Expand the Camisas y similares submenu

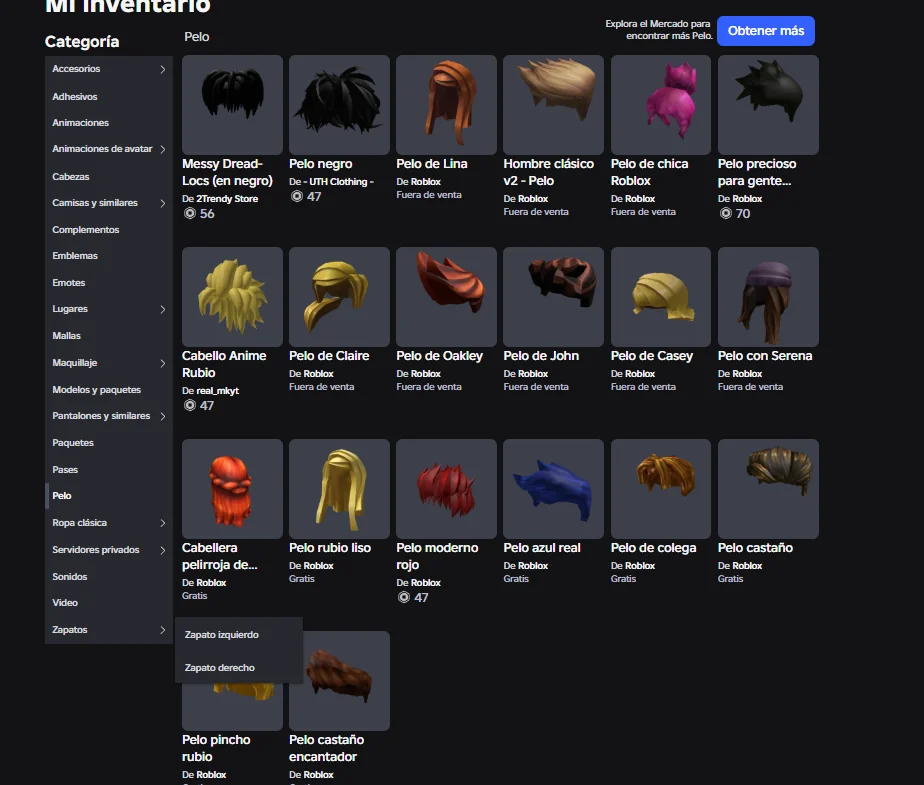(x=163, y=203)
